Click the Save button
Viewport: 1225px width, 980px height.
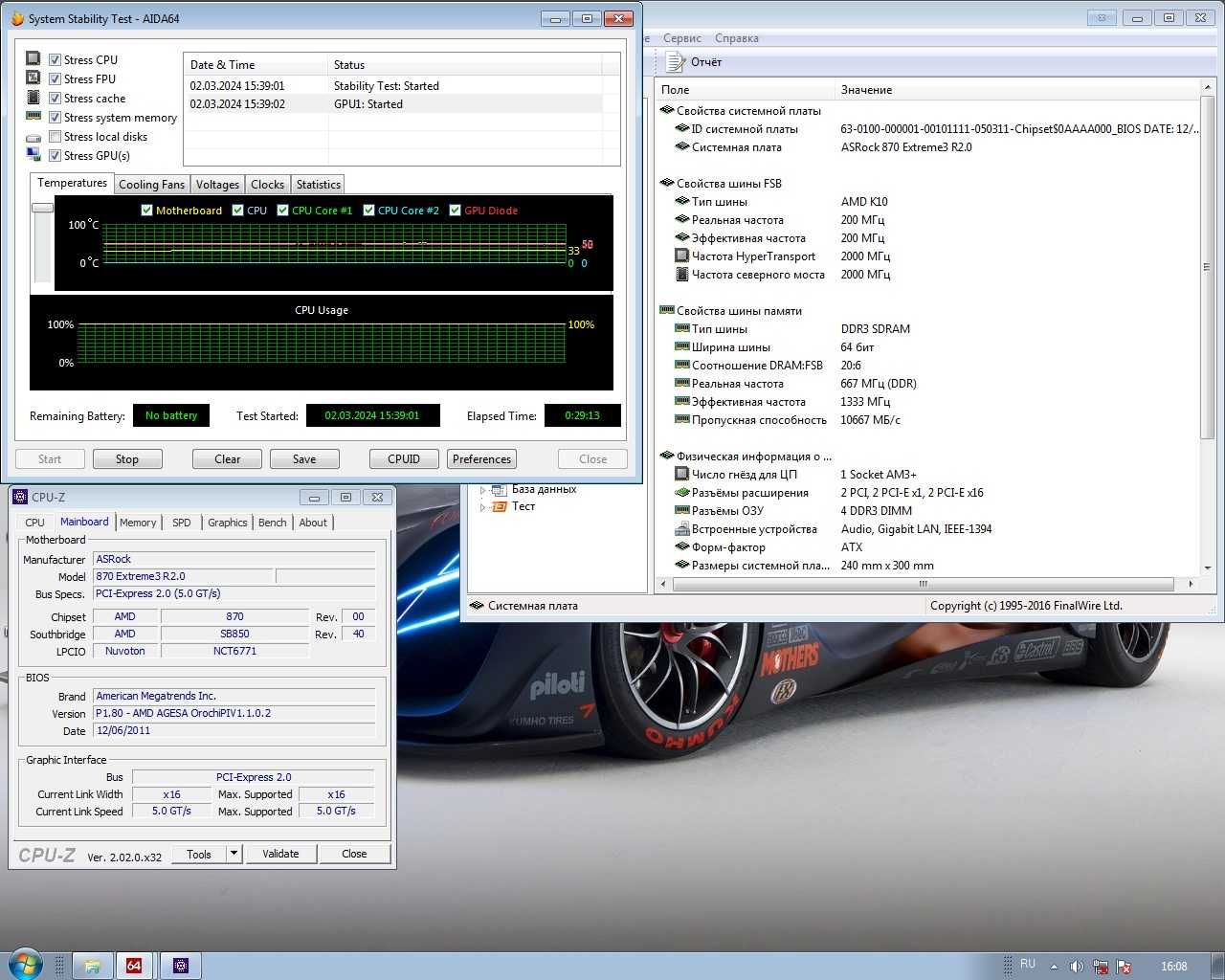coord(304,459)
